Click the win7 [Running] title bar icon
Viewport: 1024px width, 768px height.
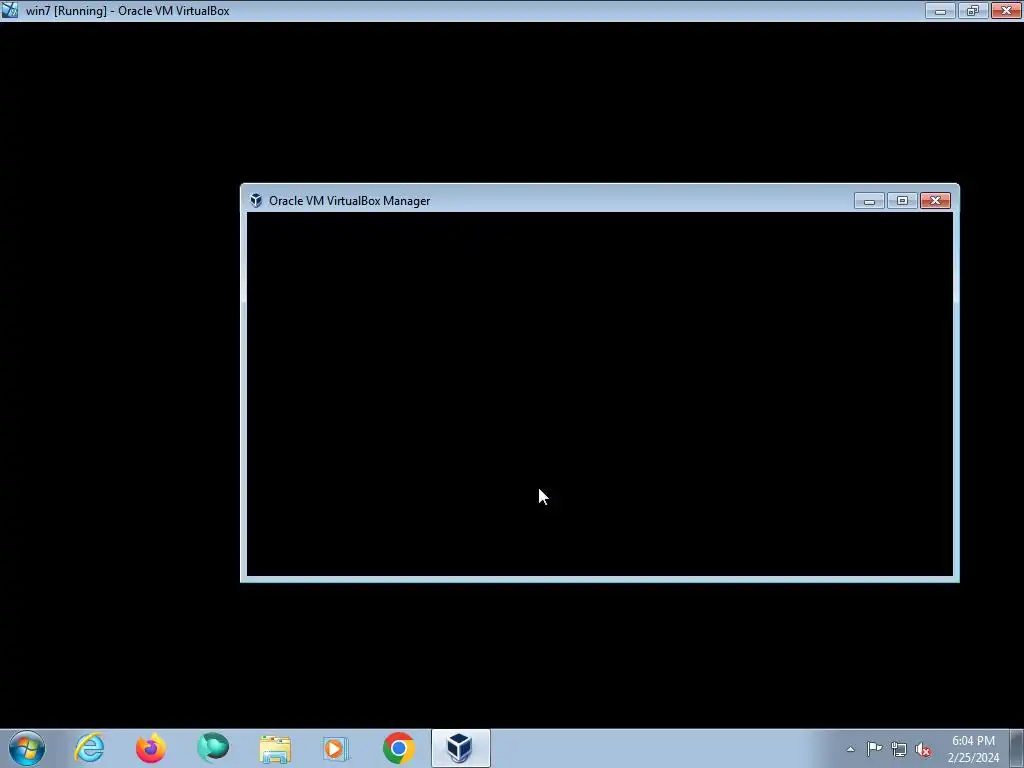[x=10, y=10]
